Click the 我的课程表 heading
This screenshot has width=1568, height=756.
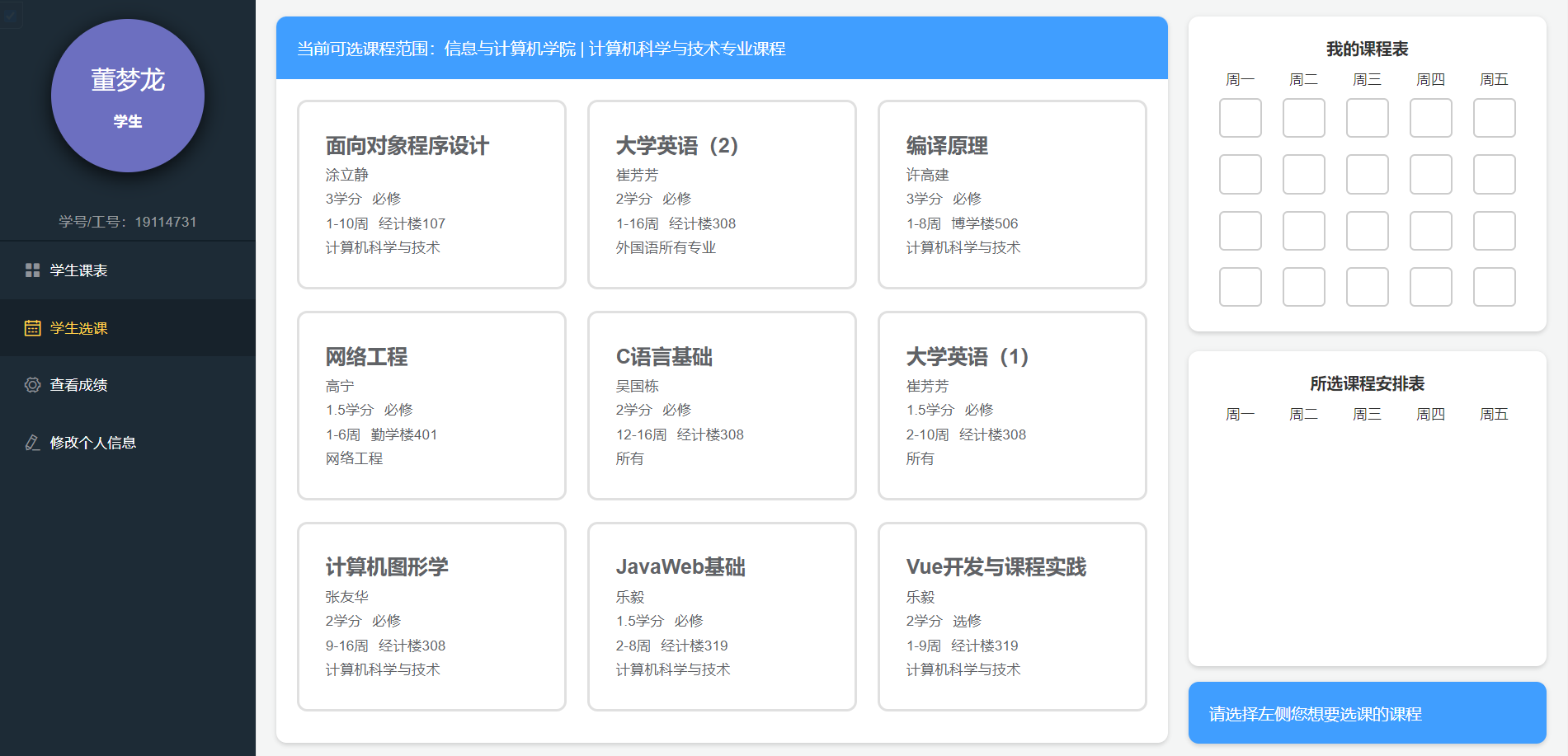tap(1367, 49)
